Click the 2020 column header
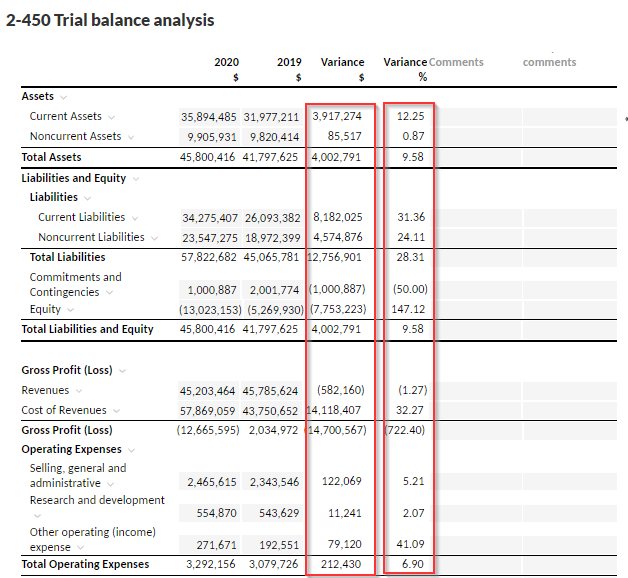Viewport: 628px width, 578px height. pyautogui.click(x=227, y=62)
